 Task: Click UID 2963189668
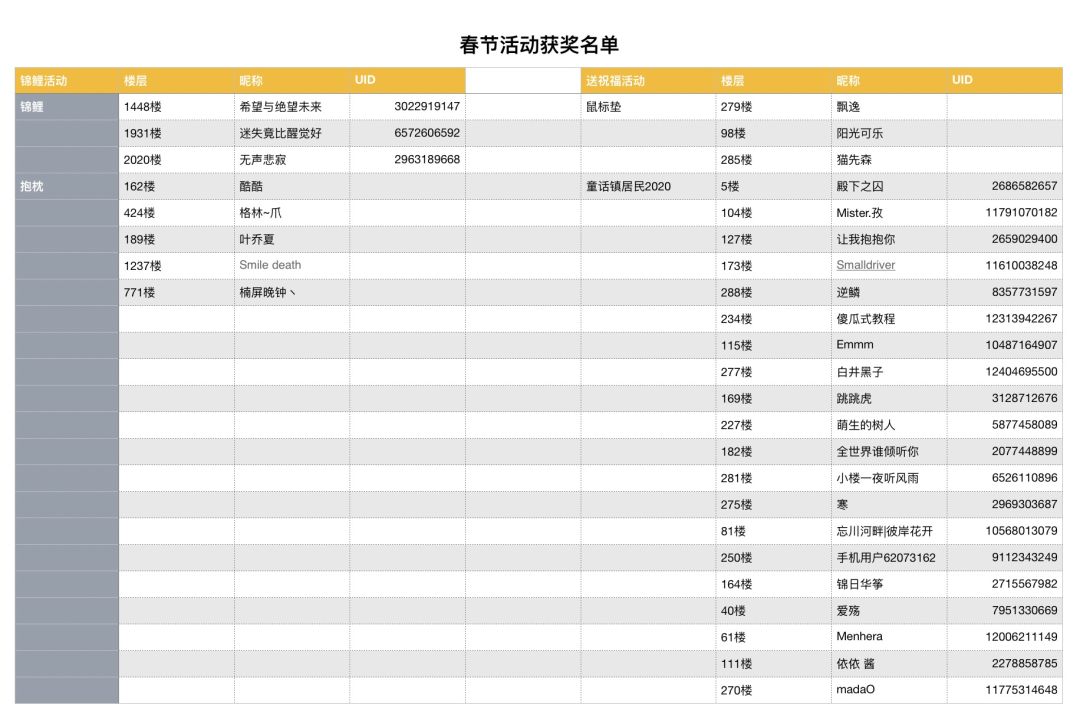[426, 159]
